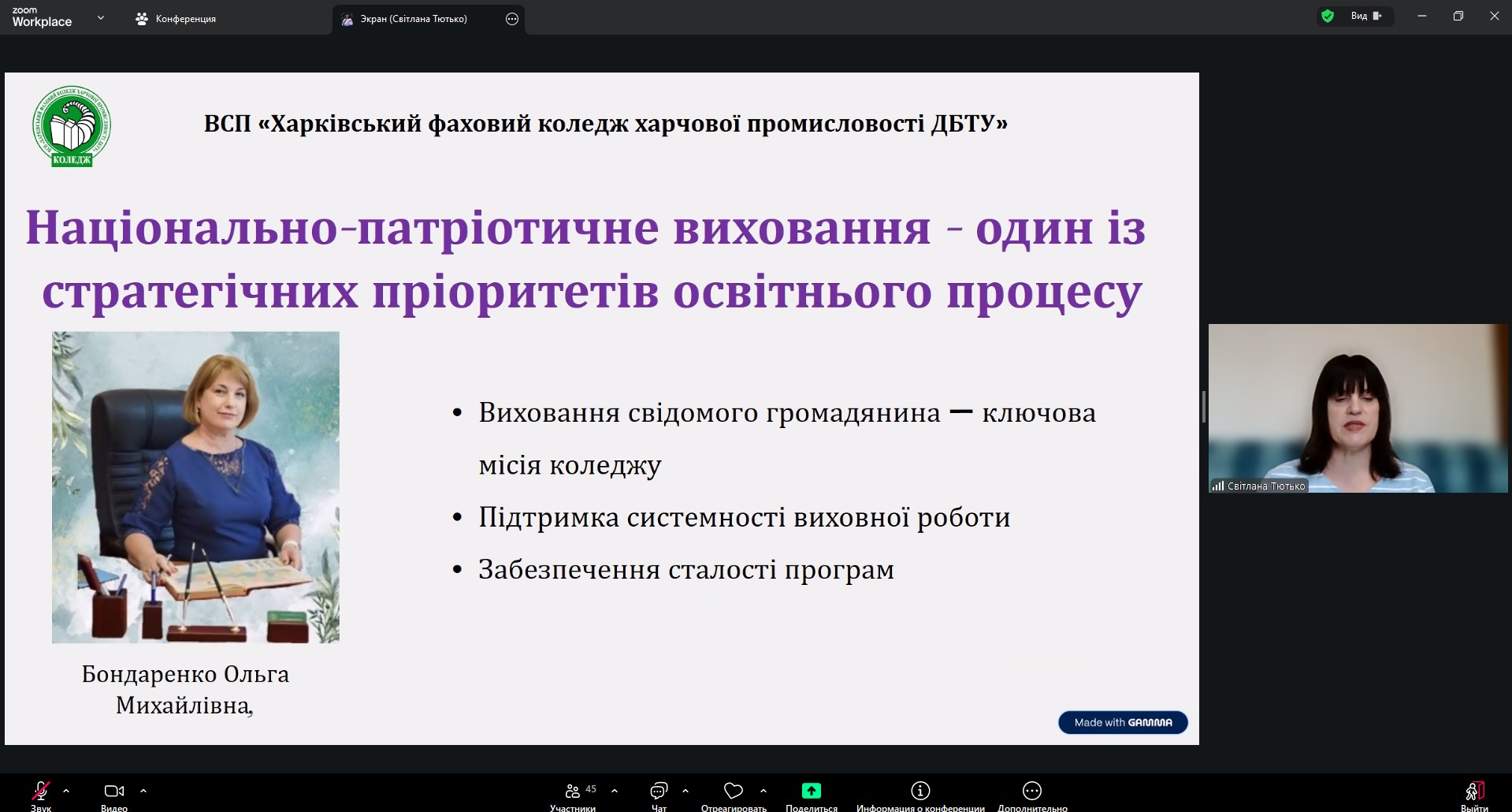1512x812 pixels.
Task: Switch to the Конференция tab
Action: click(176, 19)
